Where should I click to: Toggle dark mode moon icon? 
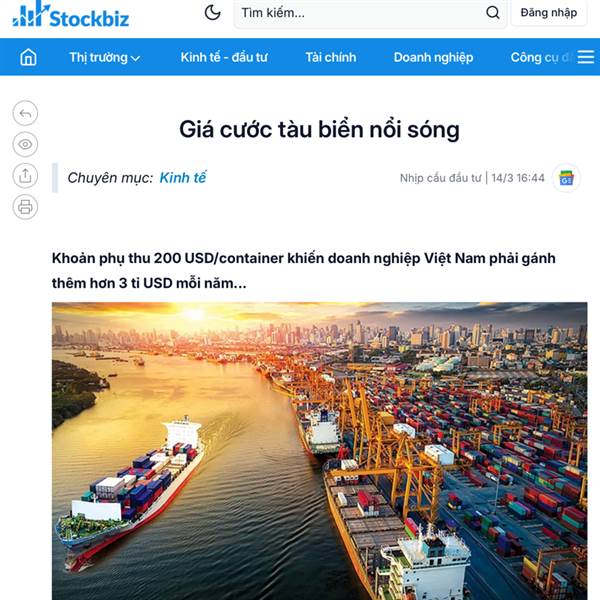tap(212, 13)
